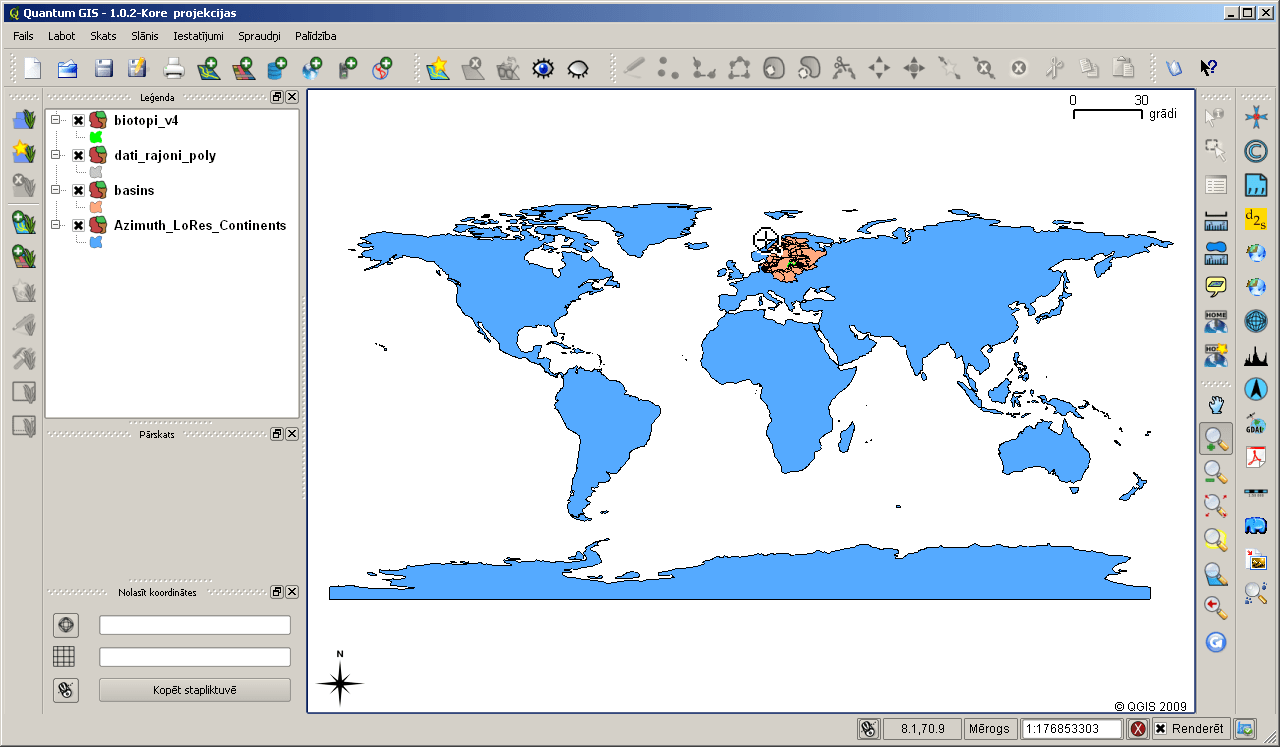This screenshot has width=1280, height=747.
Task: Choose the Move feature tool
Action: click(x=879, y=68)
